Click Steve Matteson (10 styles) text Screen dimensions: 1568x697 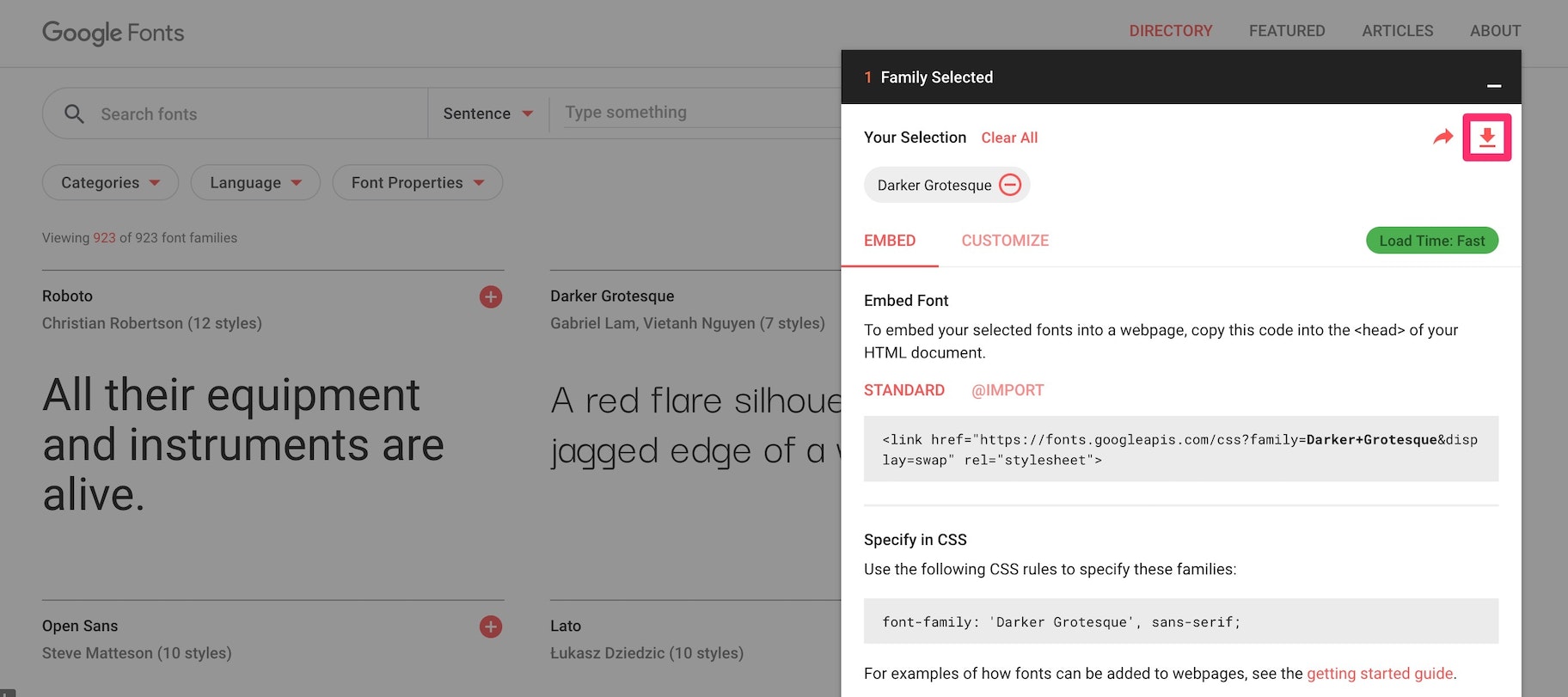tap(137, 653)
